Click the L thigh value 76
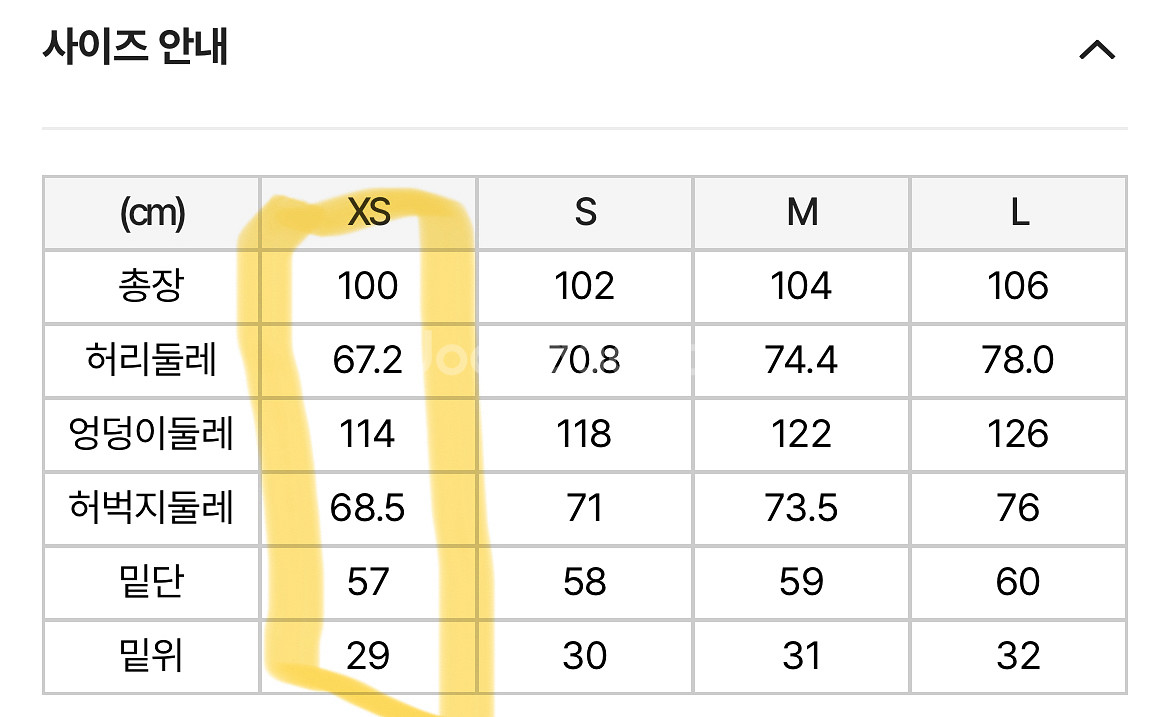Screen dimensions: 1170x717 coord(1018,508)
